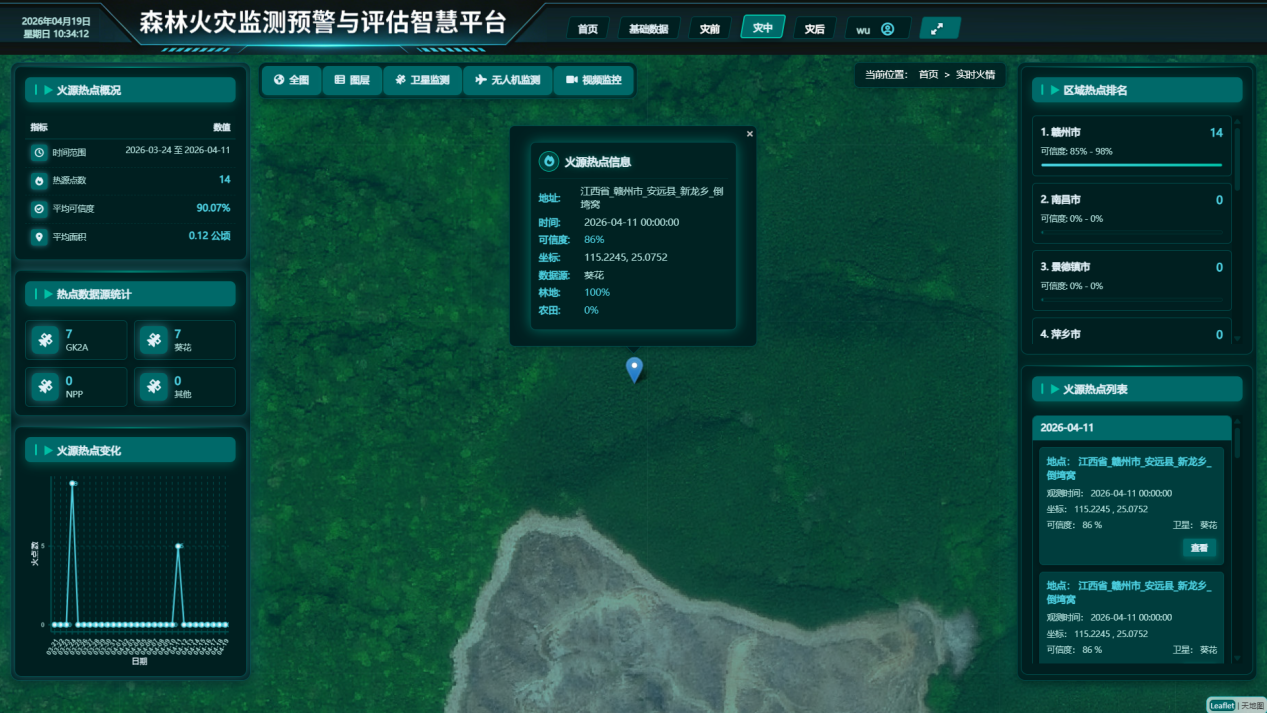Viewport: 1267px width, 713px height.
Task: Click the flame icon in 火源热点信息 popup
Action: click(x=549, y=161)
